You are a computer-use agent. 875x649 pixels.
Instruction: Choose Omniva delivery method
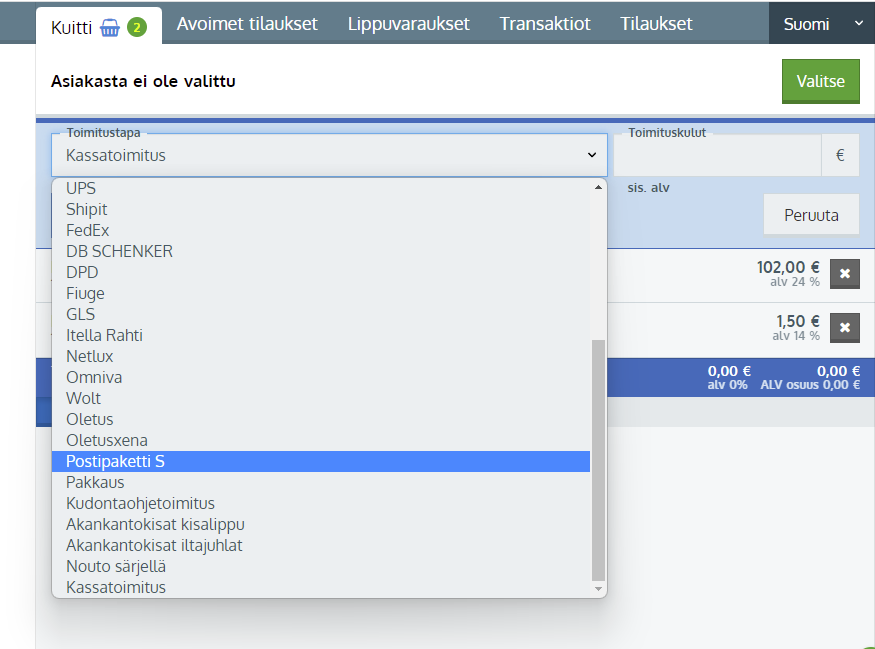tap(321, 377)
